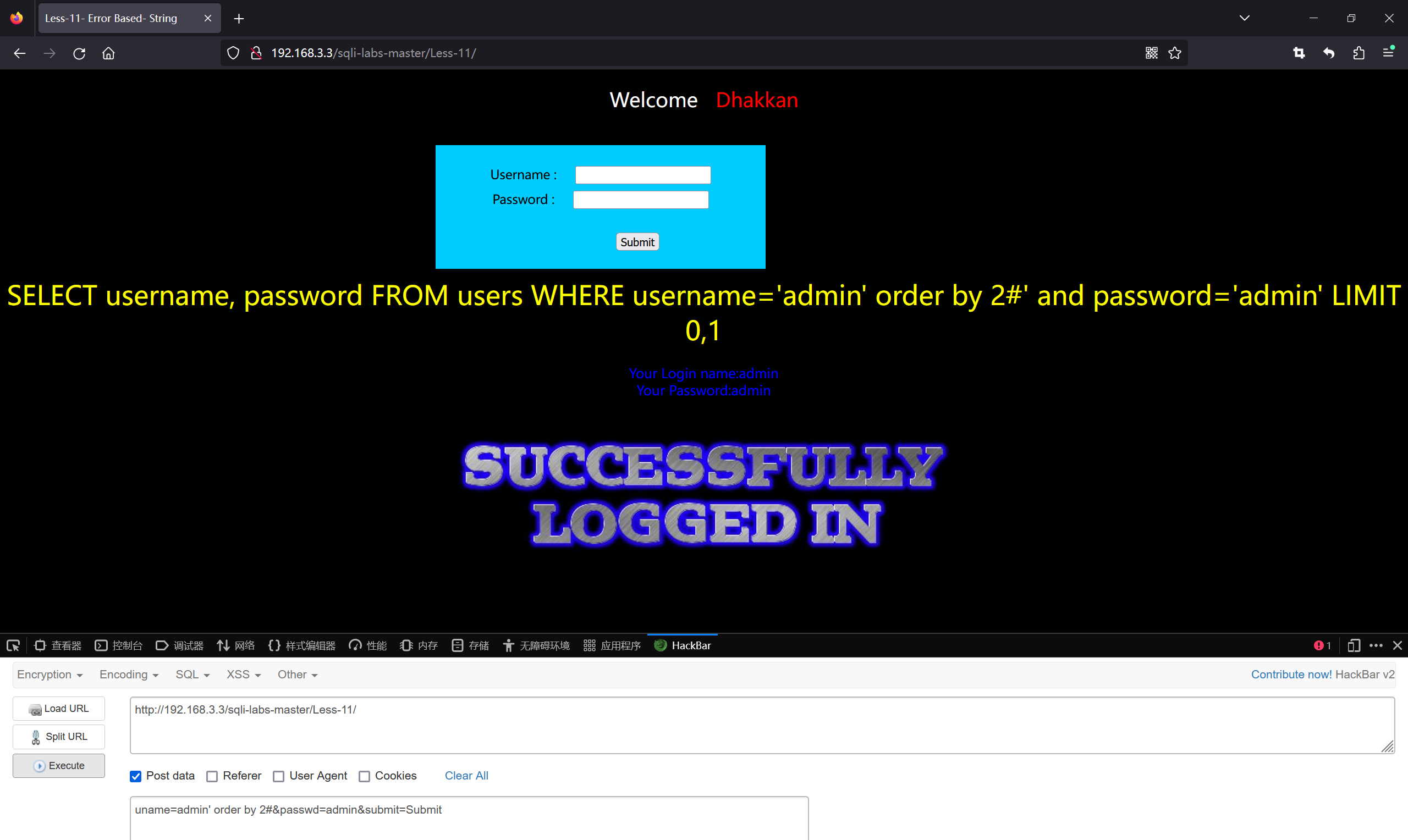Focus the post data text area

click(x=469, y=818)
